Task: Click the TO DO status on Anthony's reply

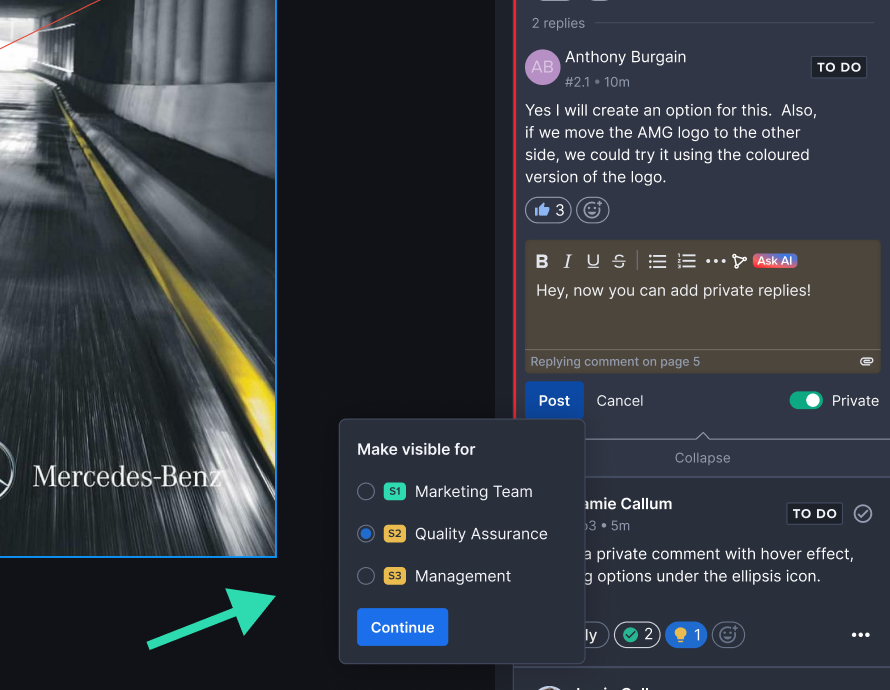Action: pos(838,68)
